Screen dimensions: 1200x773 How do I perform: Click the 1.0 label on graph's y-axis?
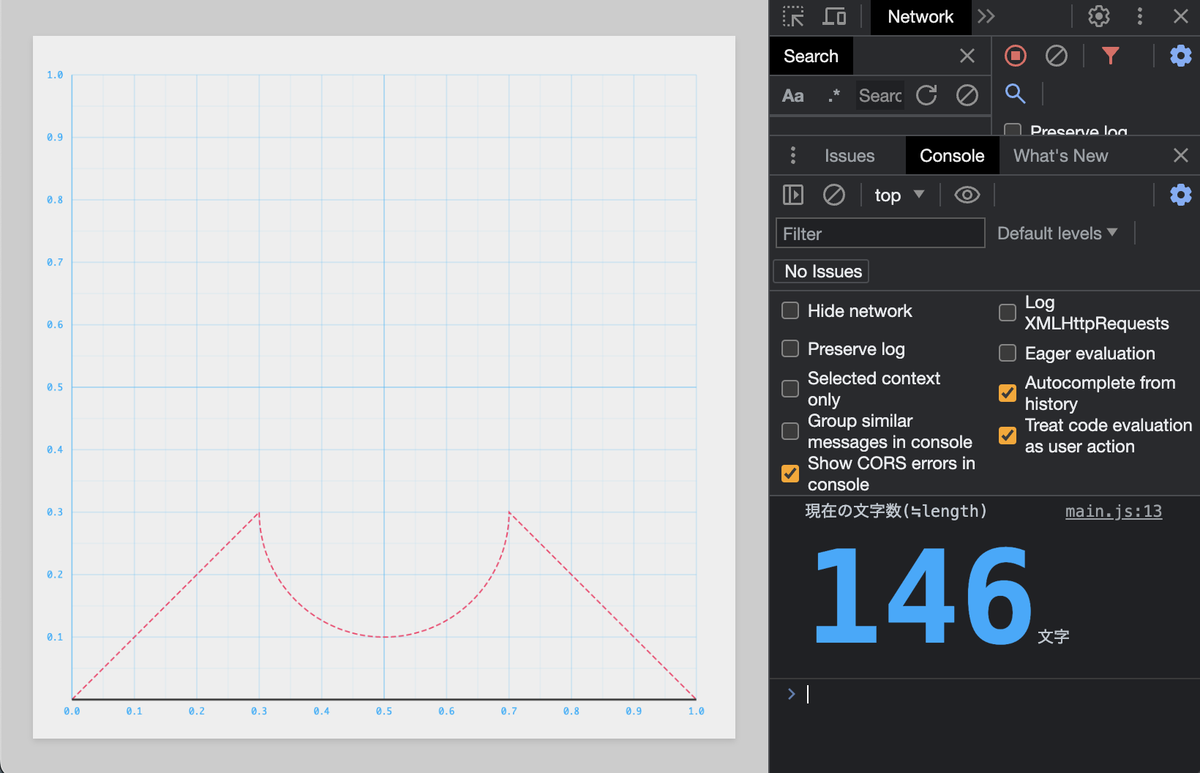(55, 75)
